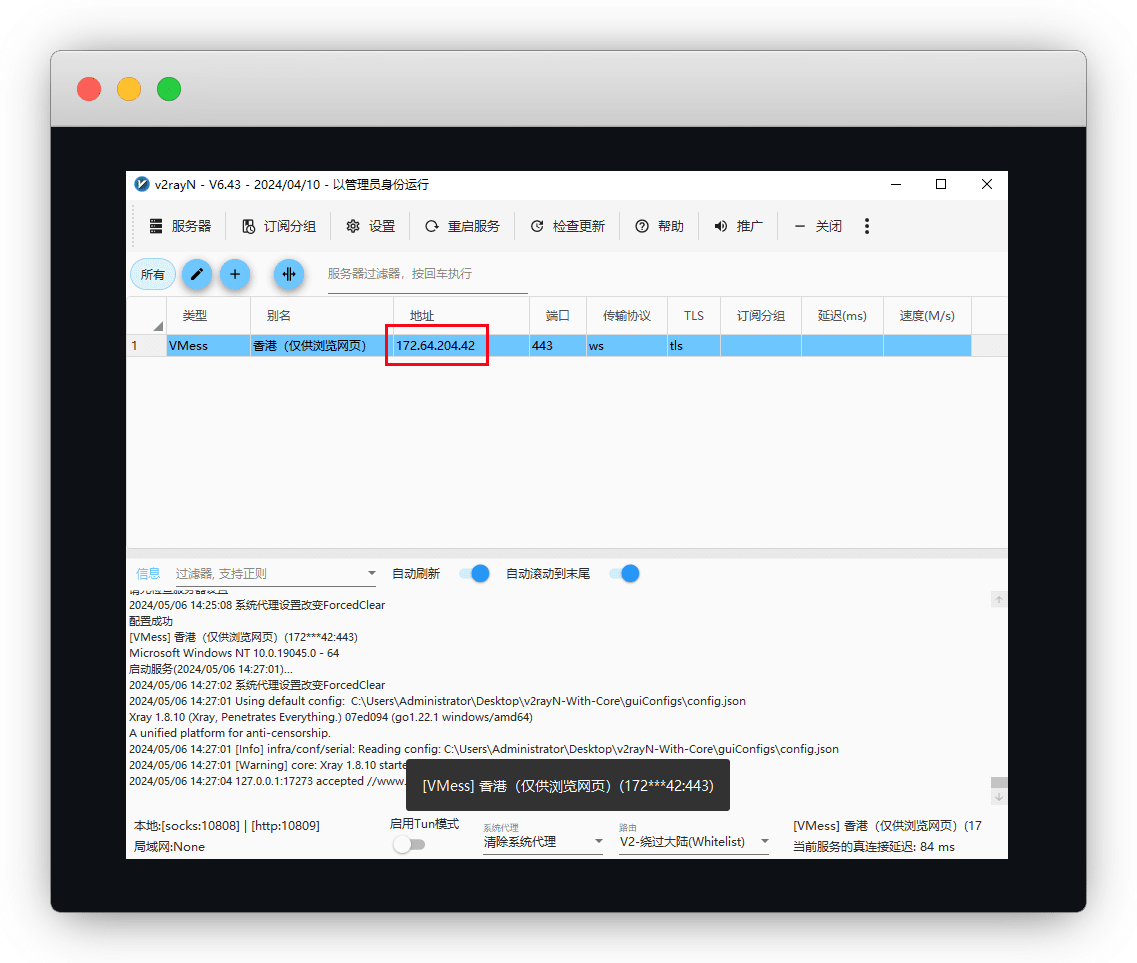Image resolution: width=1137 pixels, height=963 pixels.
Task: Click the green macOS zoom light
Action: [169, 89]
